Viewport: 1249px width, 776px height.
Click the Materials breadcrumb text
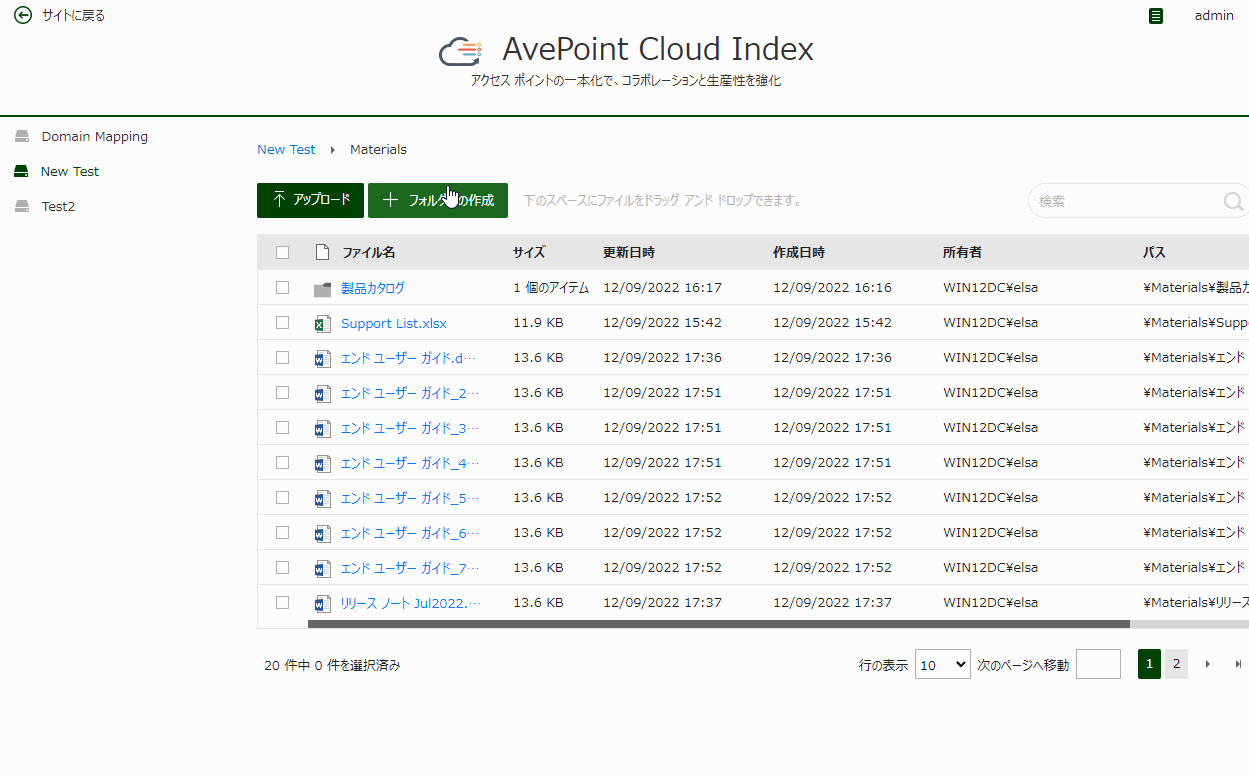[378, 149]
